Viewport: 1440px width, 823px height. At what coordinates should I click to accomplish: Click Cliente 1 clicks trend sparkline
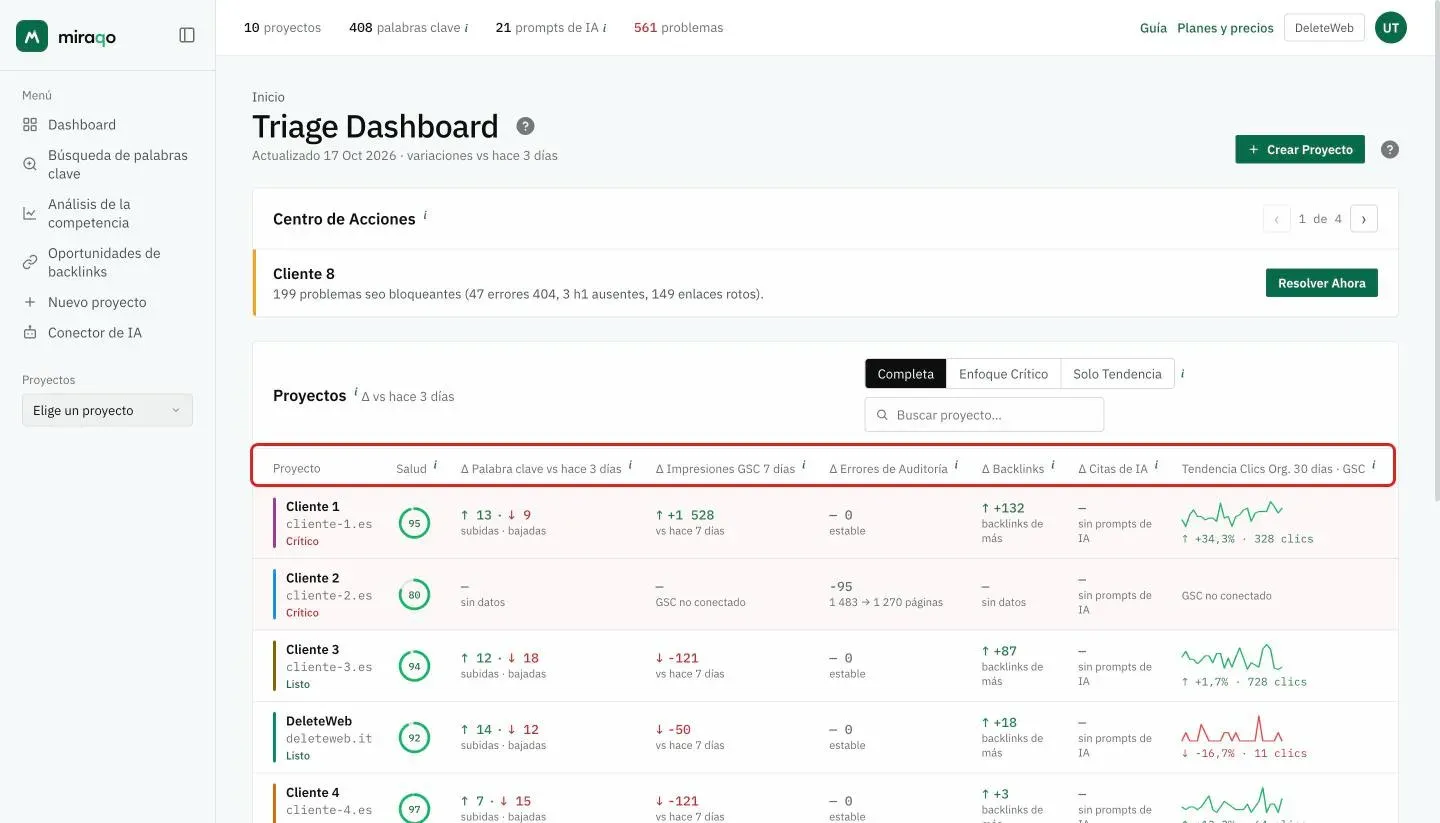point(1232,515)
